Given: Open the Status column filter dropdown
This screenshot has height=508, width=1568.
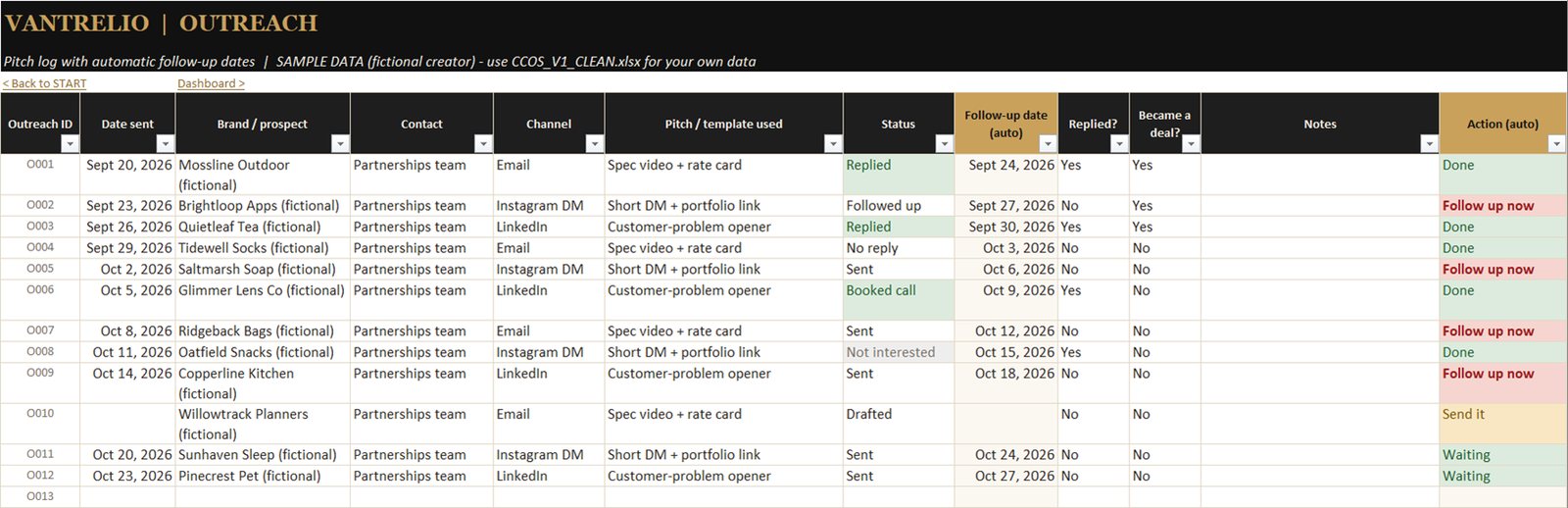Looking at the screenshot, I should point(944,144).
